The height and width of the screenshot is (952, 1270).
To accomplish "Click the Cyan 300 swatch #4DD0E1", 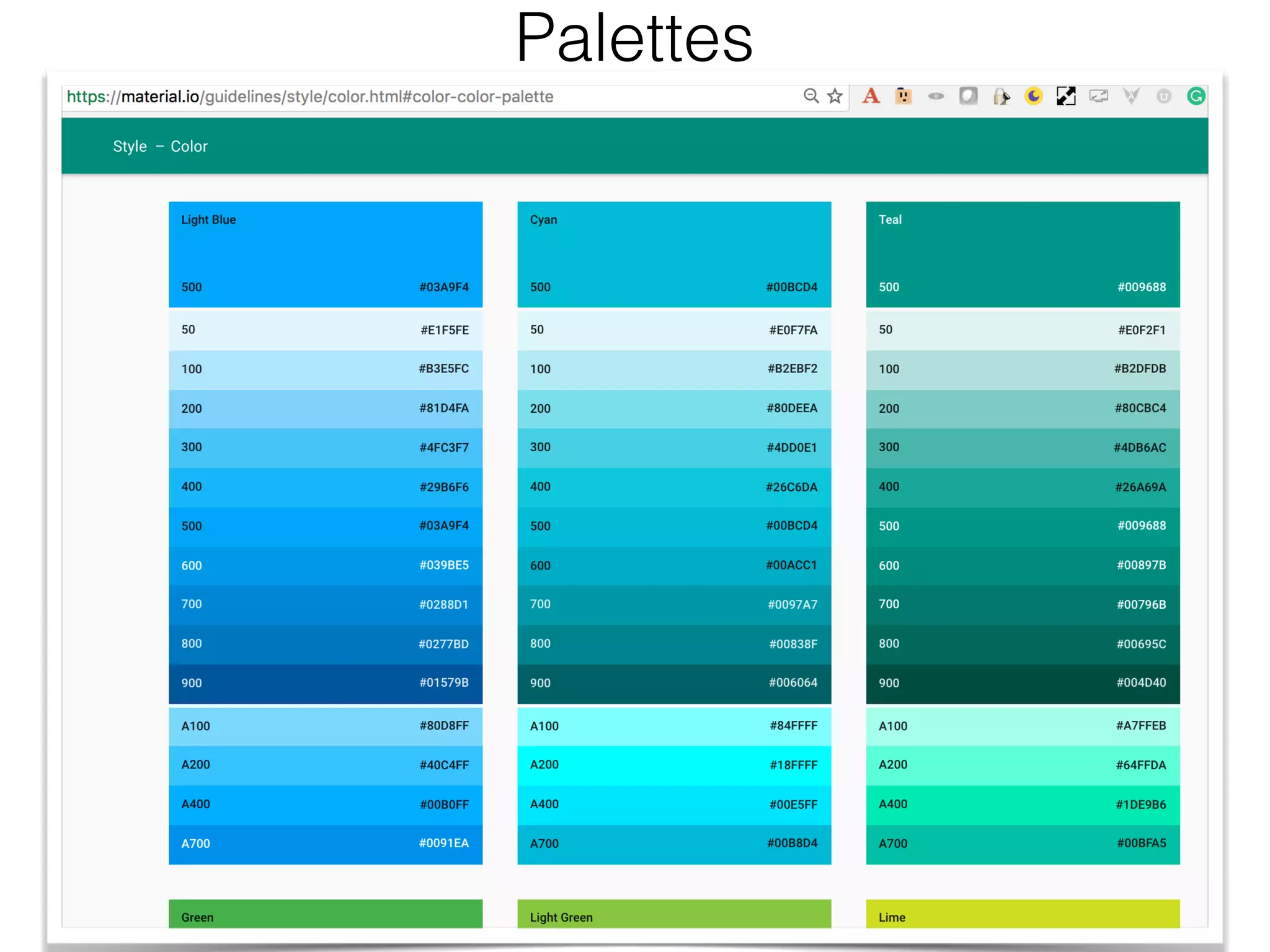I will point(674,447).
